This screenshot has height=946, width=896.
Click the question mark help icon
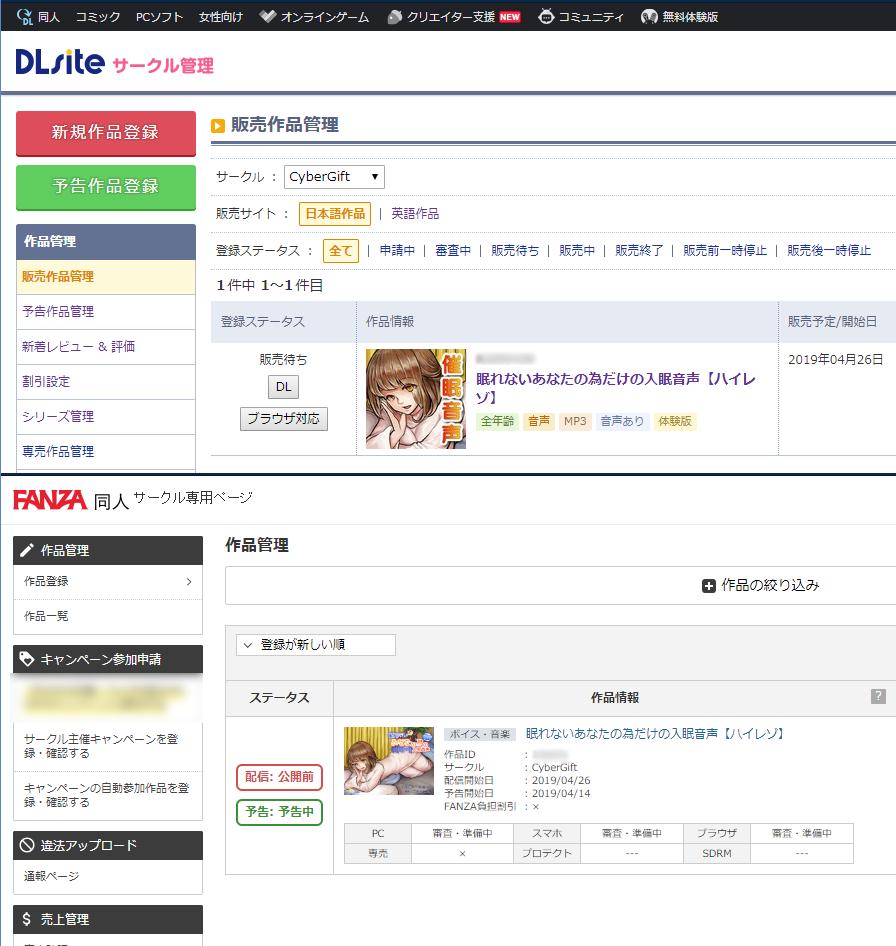pyautogui.click(x=878, y=696)
